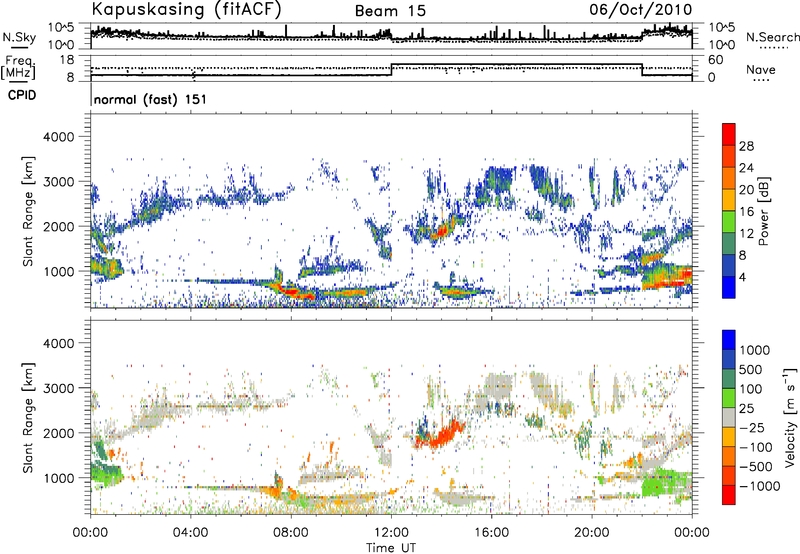This screenshot has height=554, width=800.
Task: Pick the gray -25 to 25 Velocity segment
Action: coord(729,417)
